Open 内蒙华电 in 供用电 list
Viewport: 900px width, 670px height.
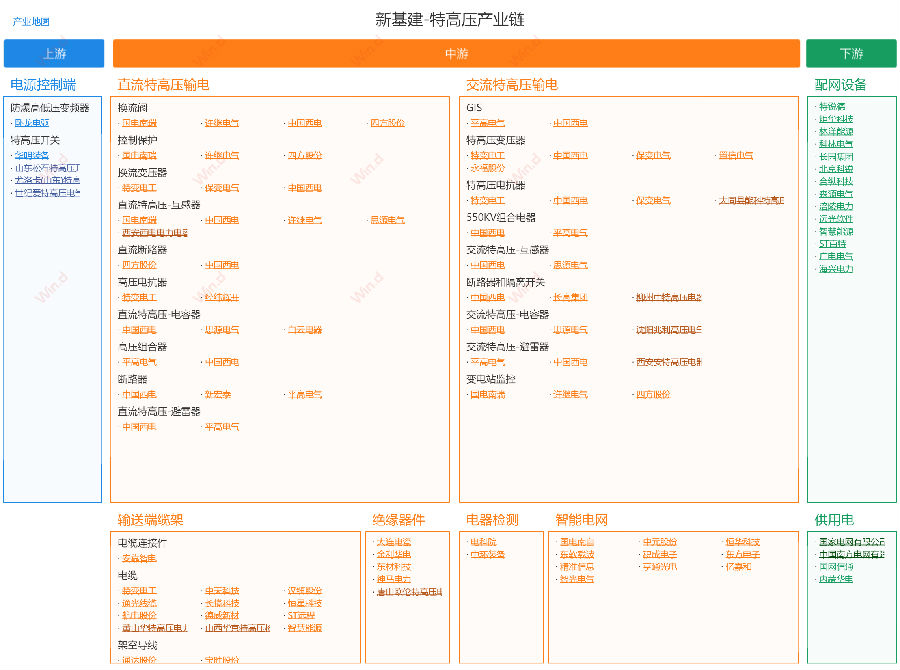tap(836, 579)
